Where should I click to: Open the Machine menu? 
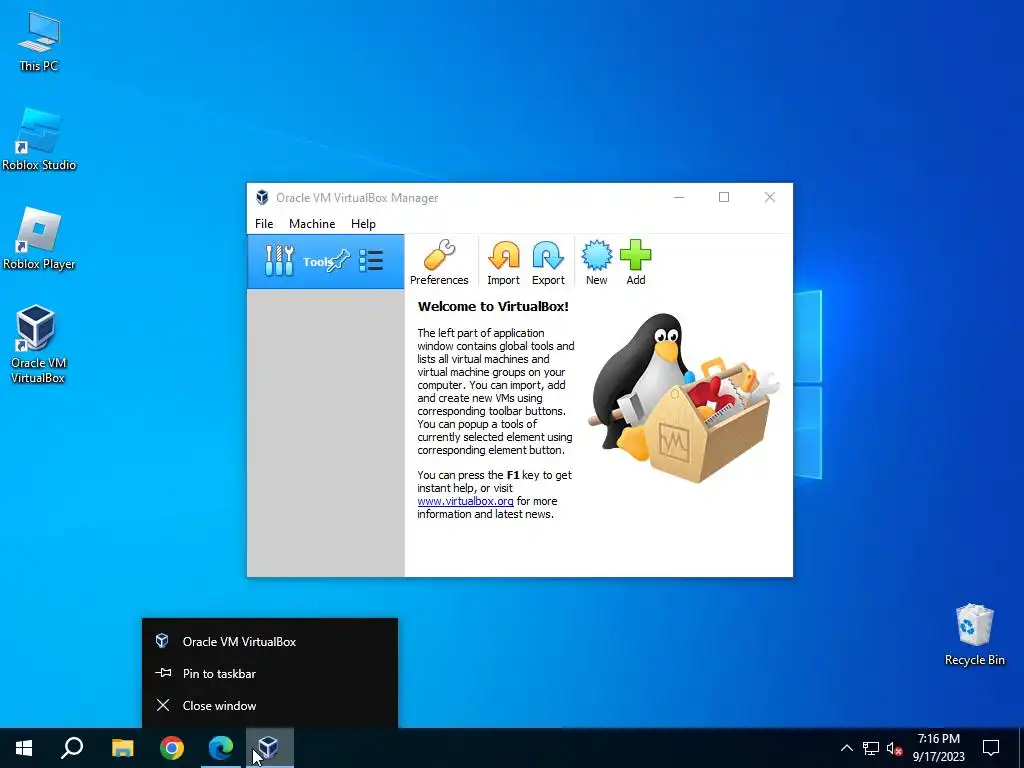point(312,223)
